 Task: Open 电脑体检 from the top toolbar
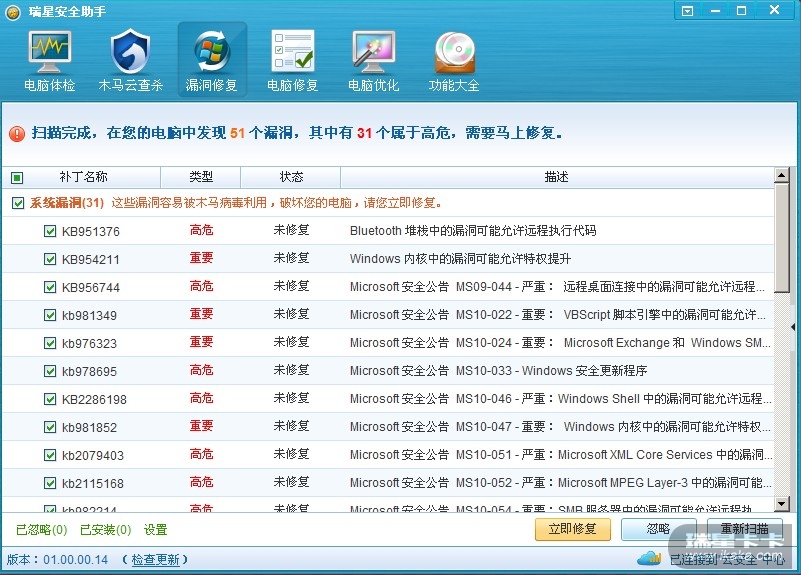[49, 61]
